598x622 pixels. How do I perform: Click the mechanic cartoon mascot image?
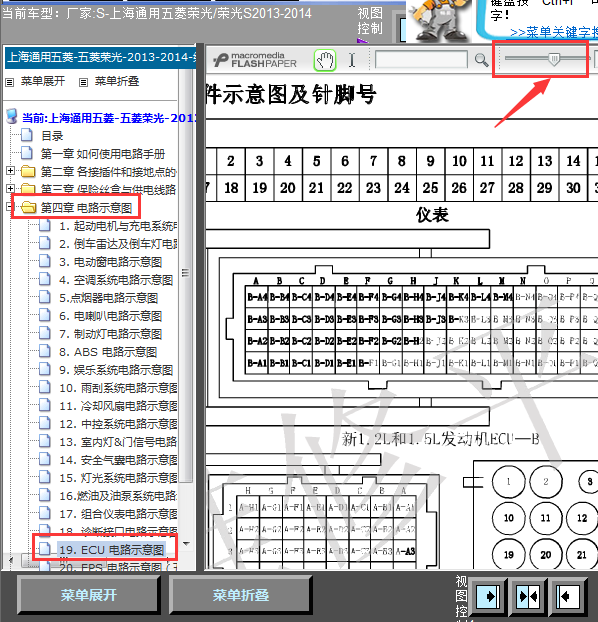(x=438, y=20)
